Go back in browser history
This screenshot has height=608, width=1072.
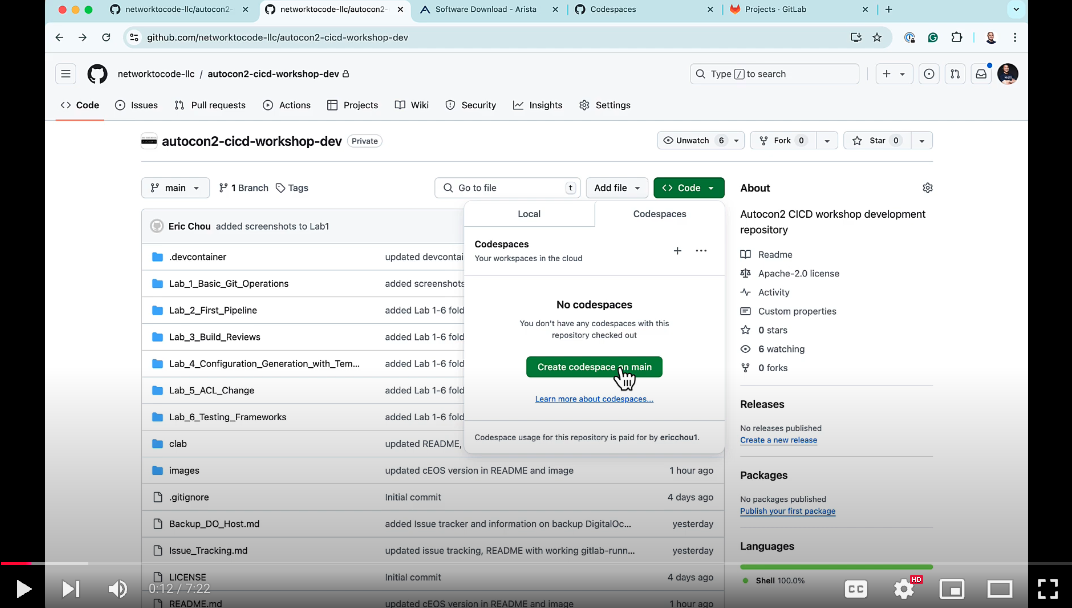tap(59, 38)
